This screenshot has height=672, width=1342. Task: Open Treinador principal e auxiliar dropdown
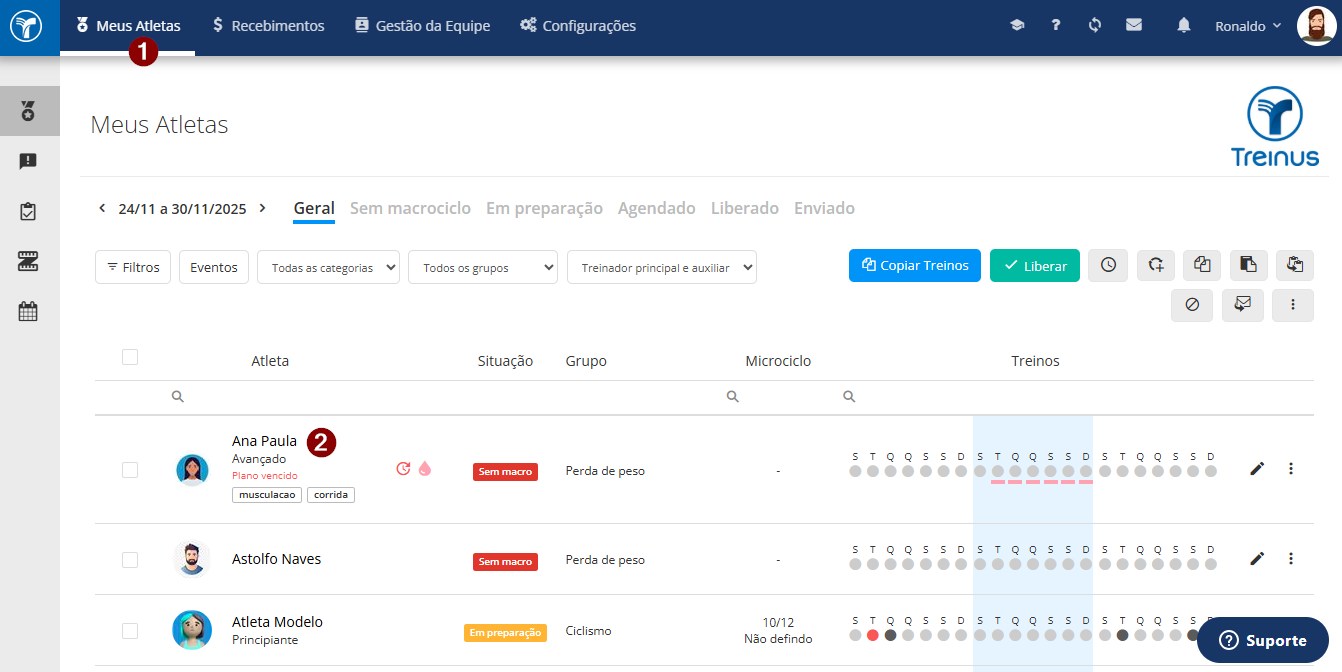click(662, 267)
